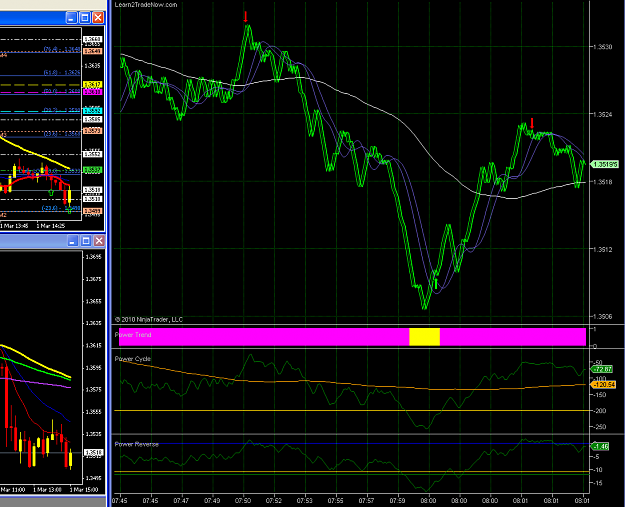Viewport: 625px width, 507px height.
Task: Click the 1.3615 price axis value
Action: click(x=94, y=345)
